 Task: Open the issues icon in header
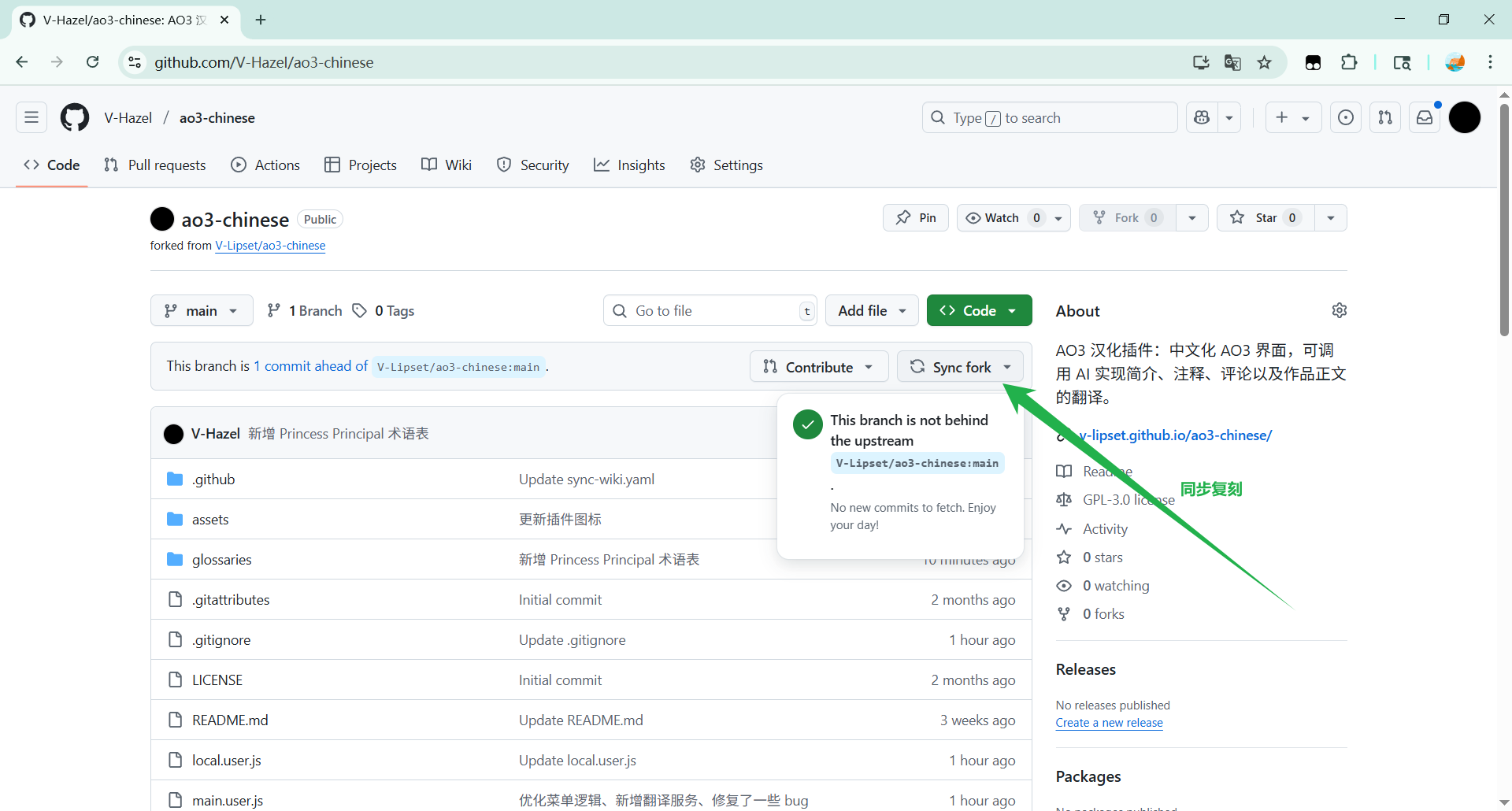pyautogui.click(x=1346, y=118)
